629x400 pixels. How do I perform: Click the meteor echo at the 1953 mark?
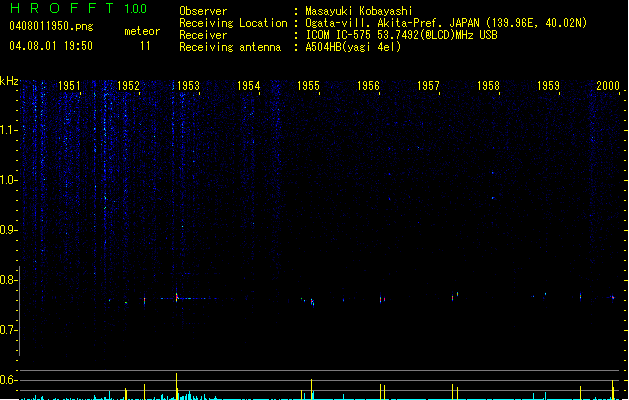point(177,297)
